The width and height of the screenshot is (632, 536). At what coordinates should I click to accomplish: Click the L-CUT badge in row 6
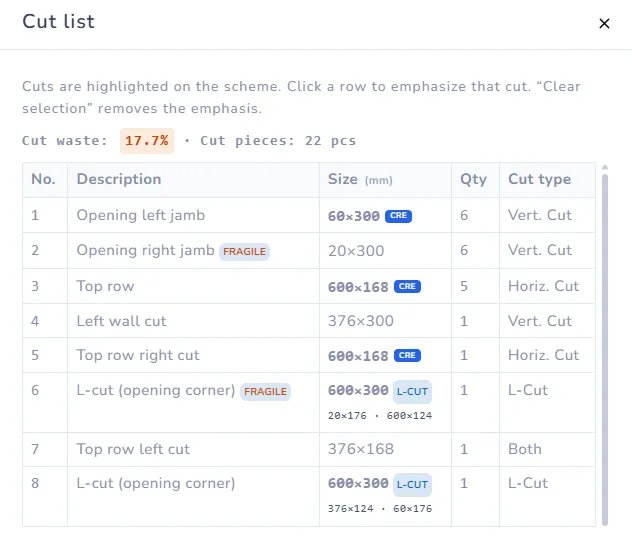pos(412,392)
